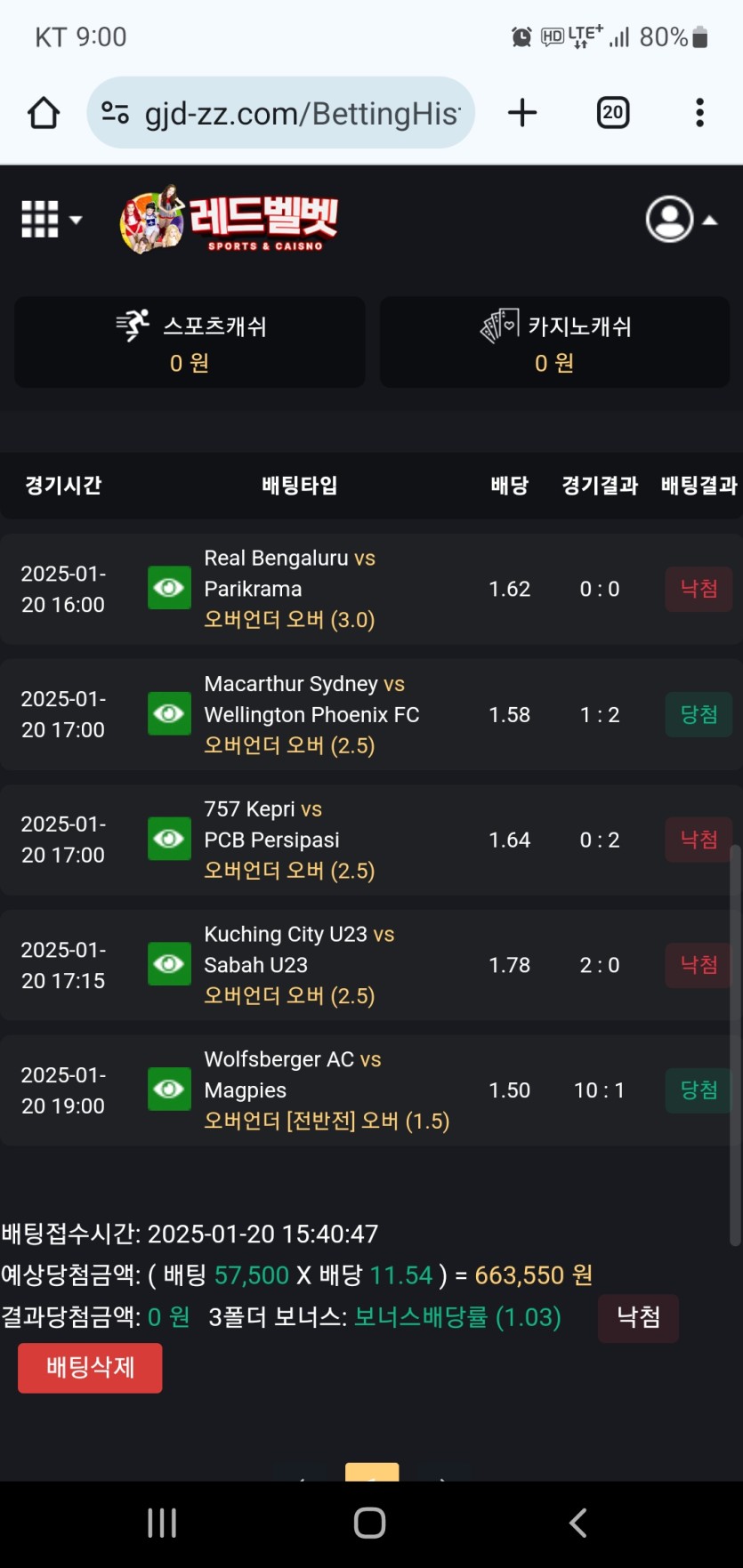Open the sports cash panel
Screen dimensions: 743x1568
point(190,342)
